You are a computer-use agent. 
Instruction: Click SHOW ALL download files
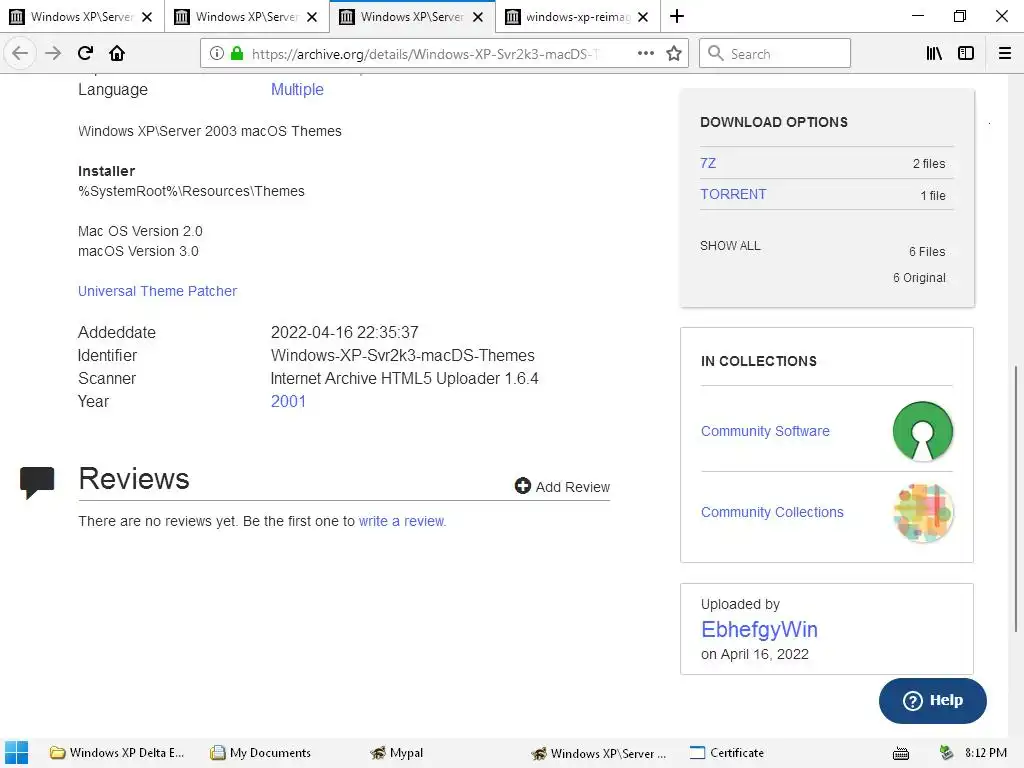[730, 246]
